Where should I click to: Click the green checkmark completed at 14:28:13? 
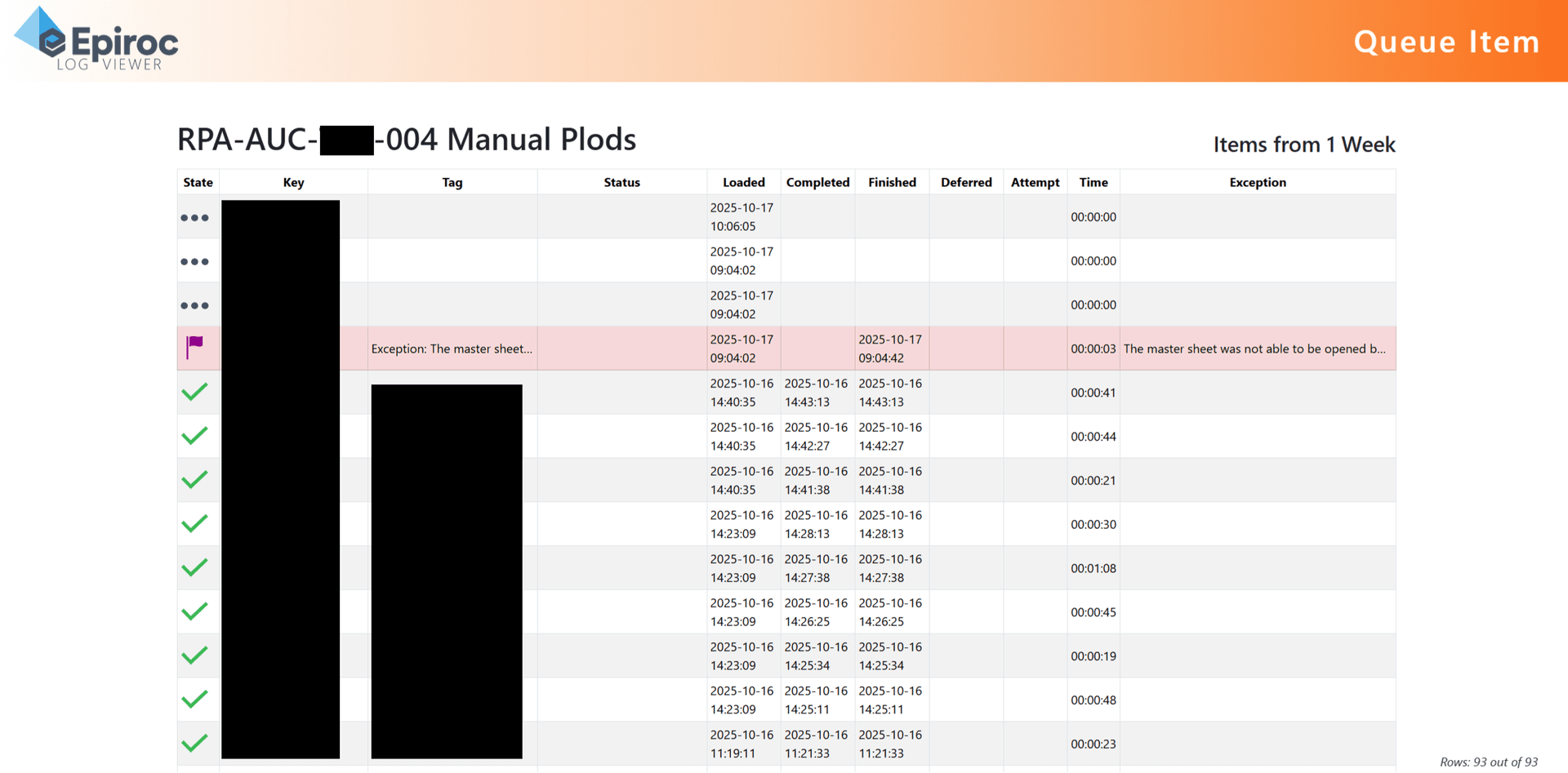(x=194, y=523)
